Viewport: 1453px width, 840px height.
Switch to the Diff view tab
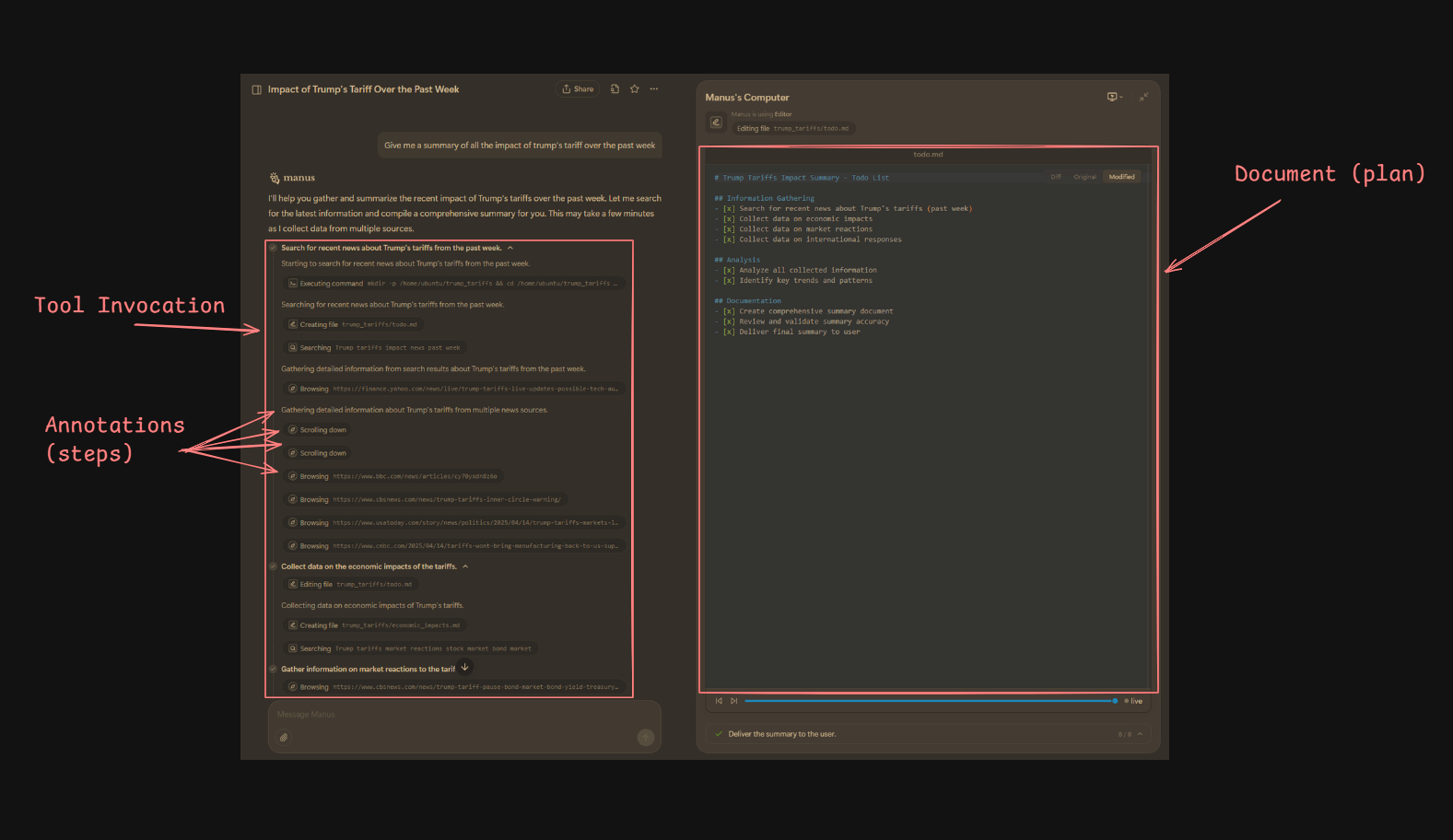coord(1056,177)
